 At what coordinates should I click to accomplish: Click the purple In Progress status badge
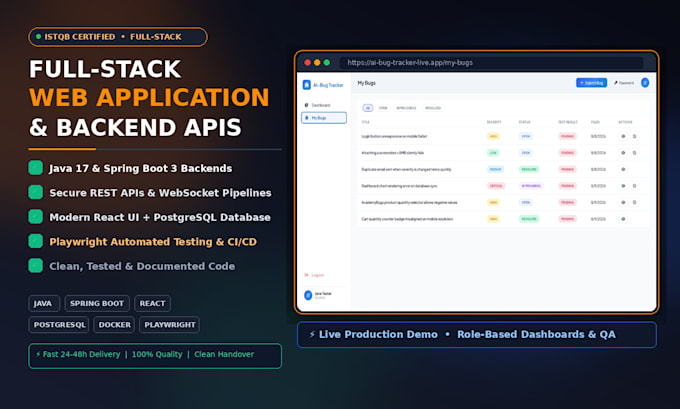[x=531, y=186]
